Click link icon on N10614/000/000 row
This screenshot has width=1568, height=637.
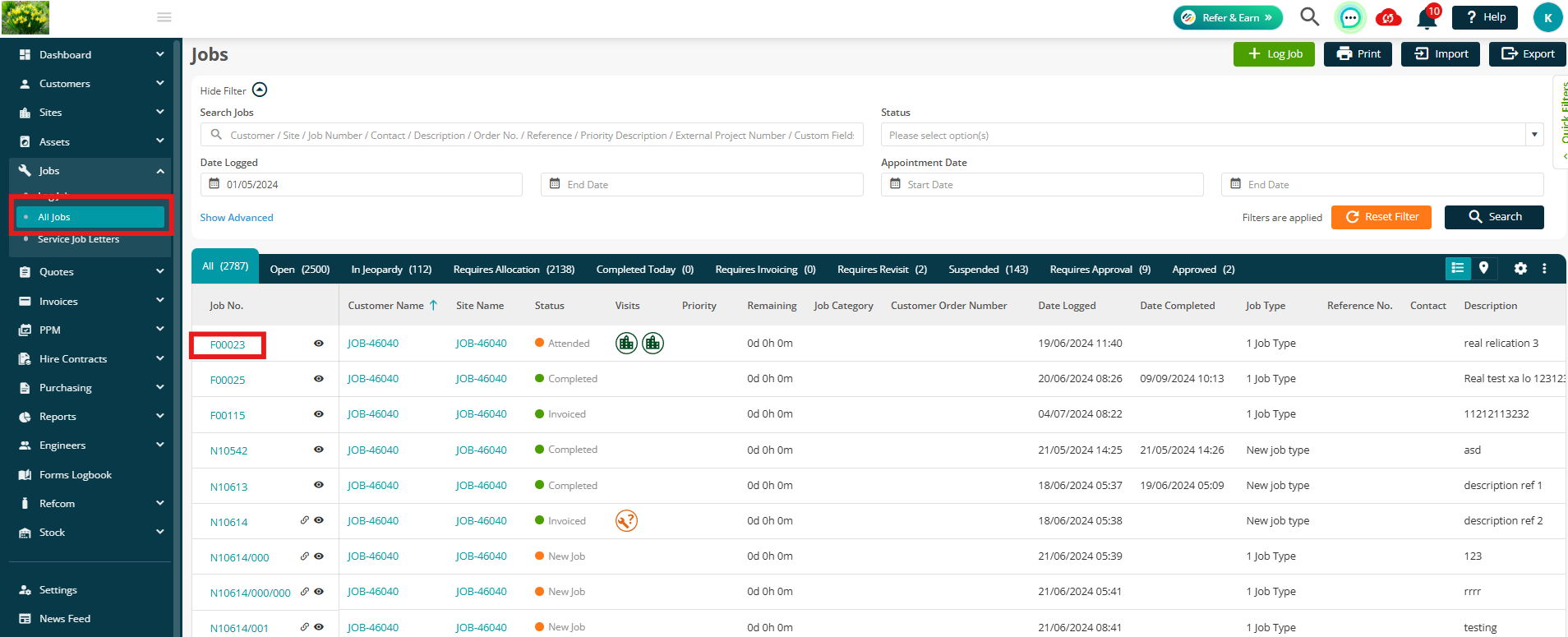(x=305, y=592)
